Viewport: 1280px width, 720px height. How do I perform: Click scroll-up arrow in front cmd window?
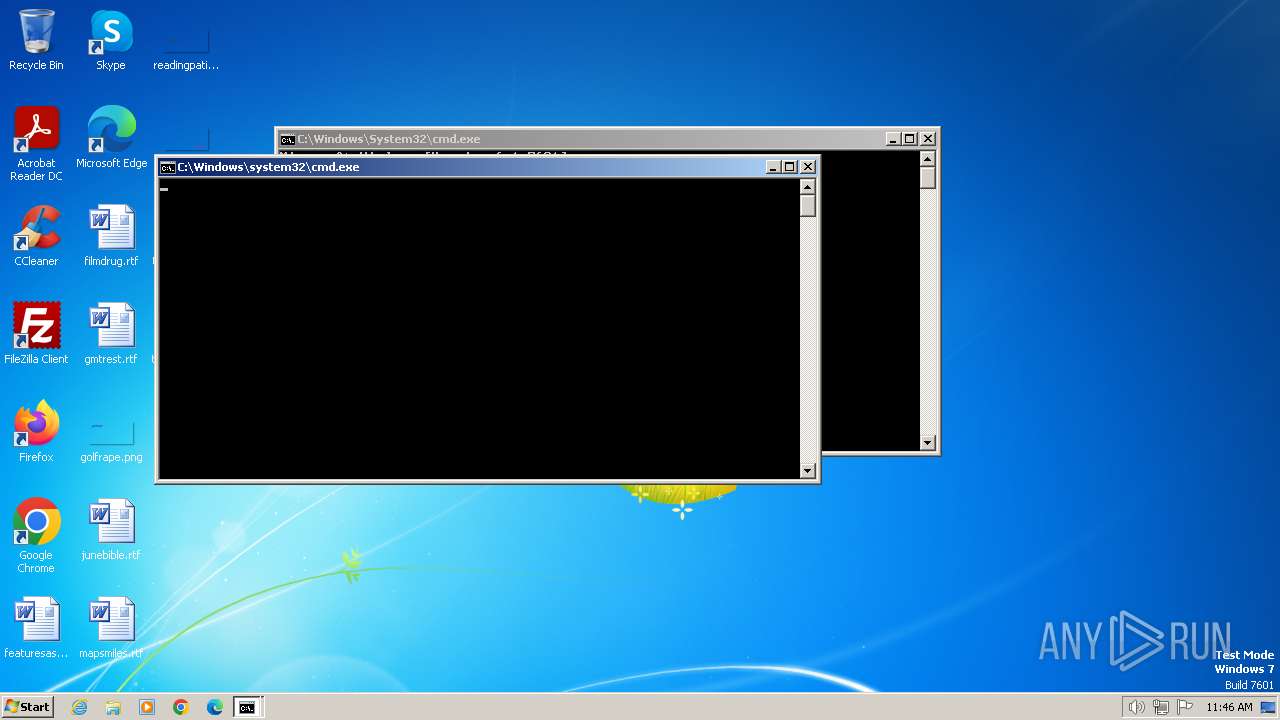(808, 187)
